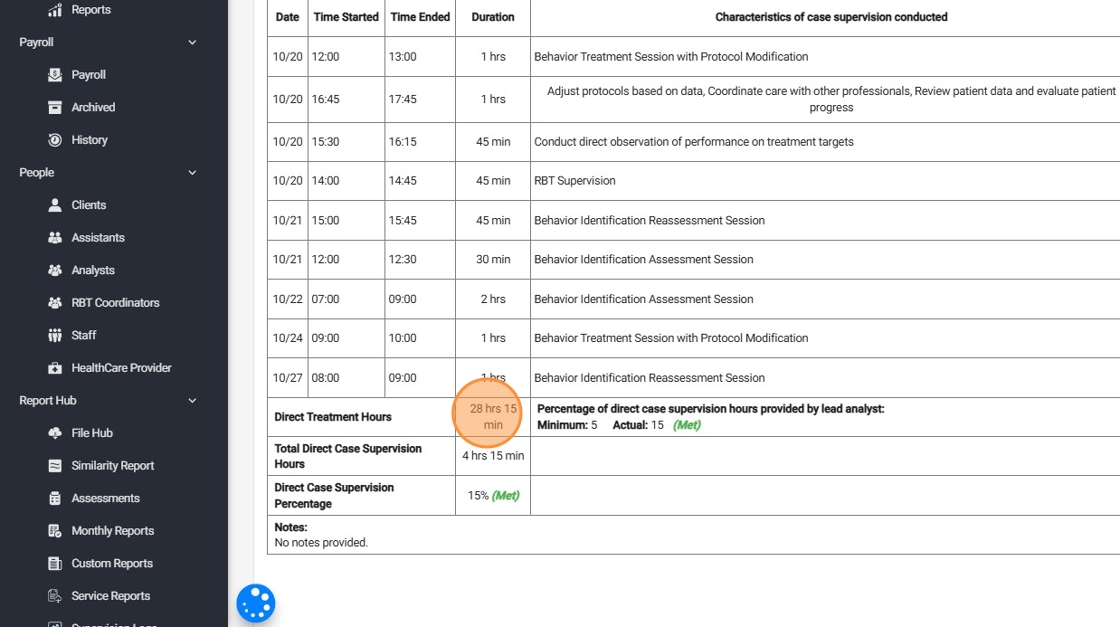
Task: Click the 15% (Met) percentage value
Action: click(493, 496)
